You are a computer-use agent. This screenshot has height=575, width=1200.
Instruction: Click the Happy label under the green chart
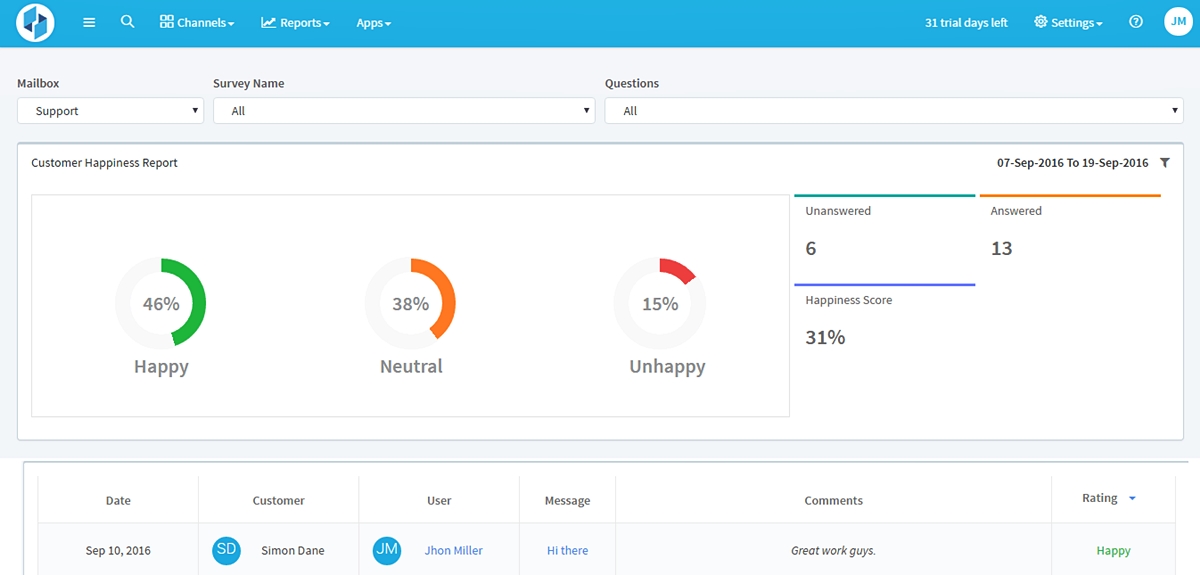(161, 366)
